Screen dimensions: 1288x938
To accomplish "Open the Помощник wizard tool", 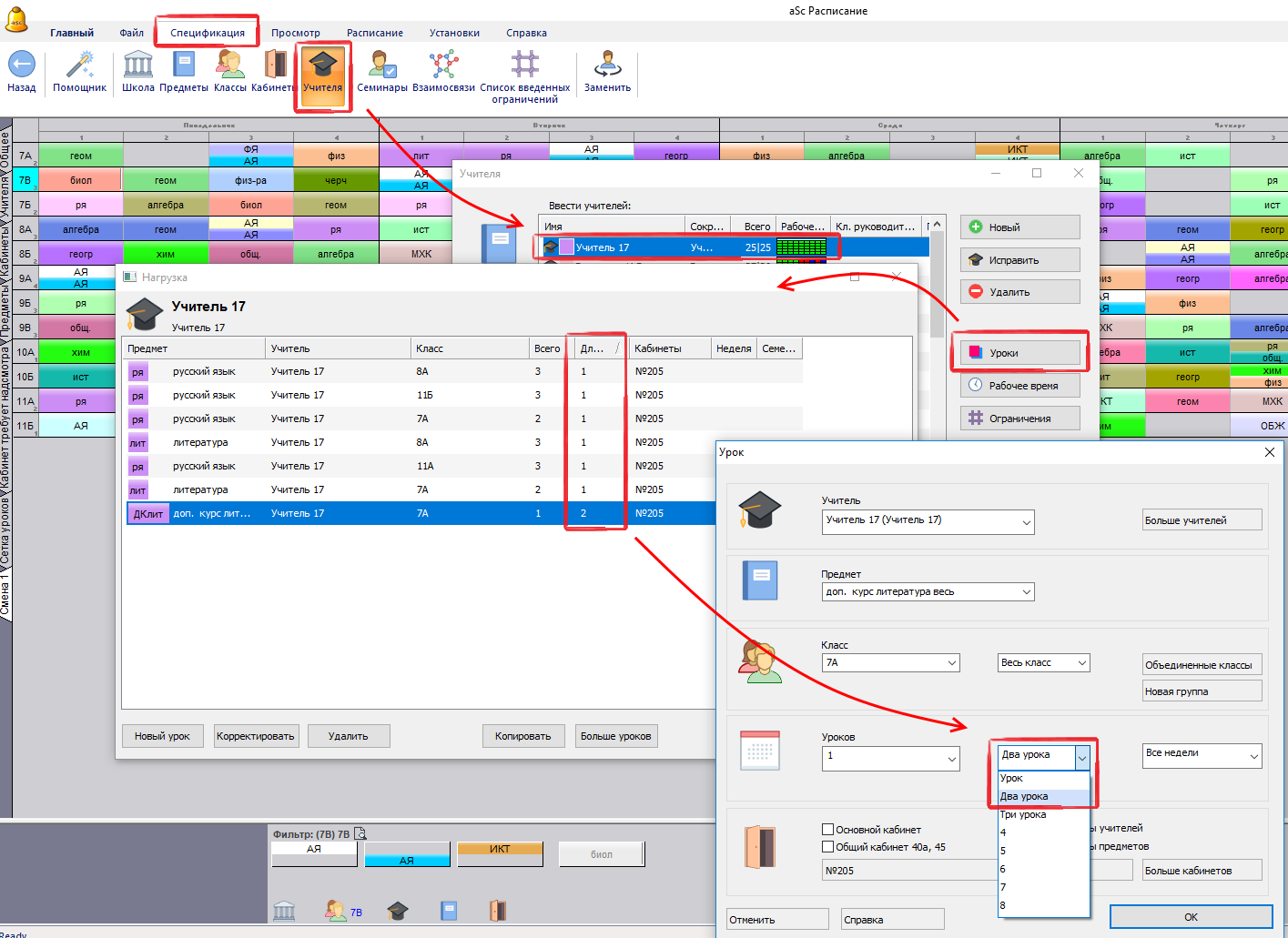I will coord(80,66).
